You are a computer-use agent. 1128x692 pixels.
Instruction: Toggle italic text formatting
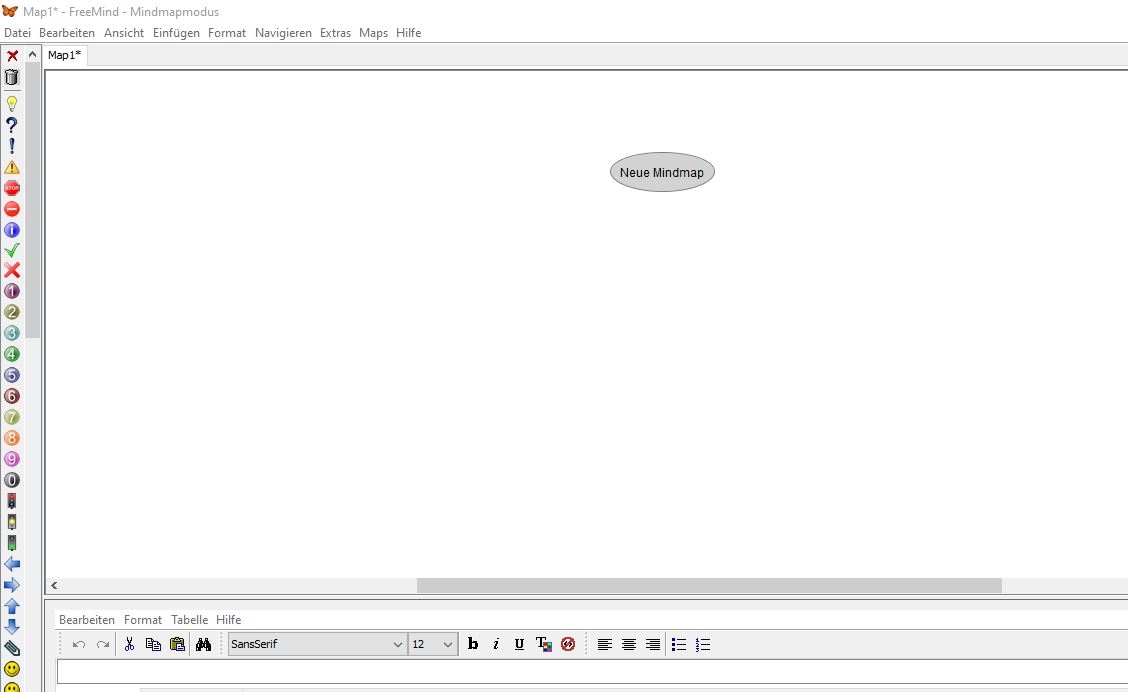(496, 645)
